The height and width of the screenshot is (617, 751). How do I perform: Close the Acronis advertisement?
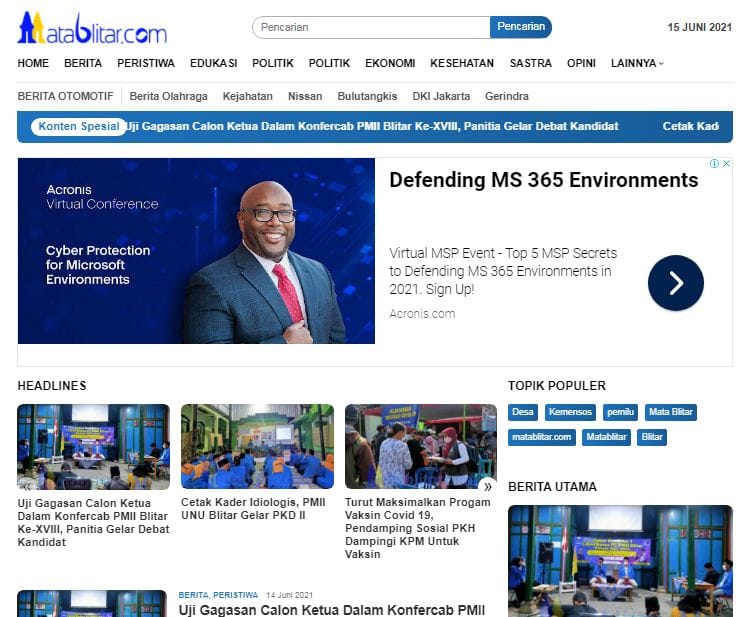click(726, 163)
